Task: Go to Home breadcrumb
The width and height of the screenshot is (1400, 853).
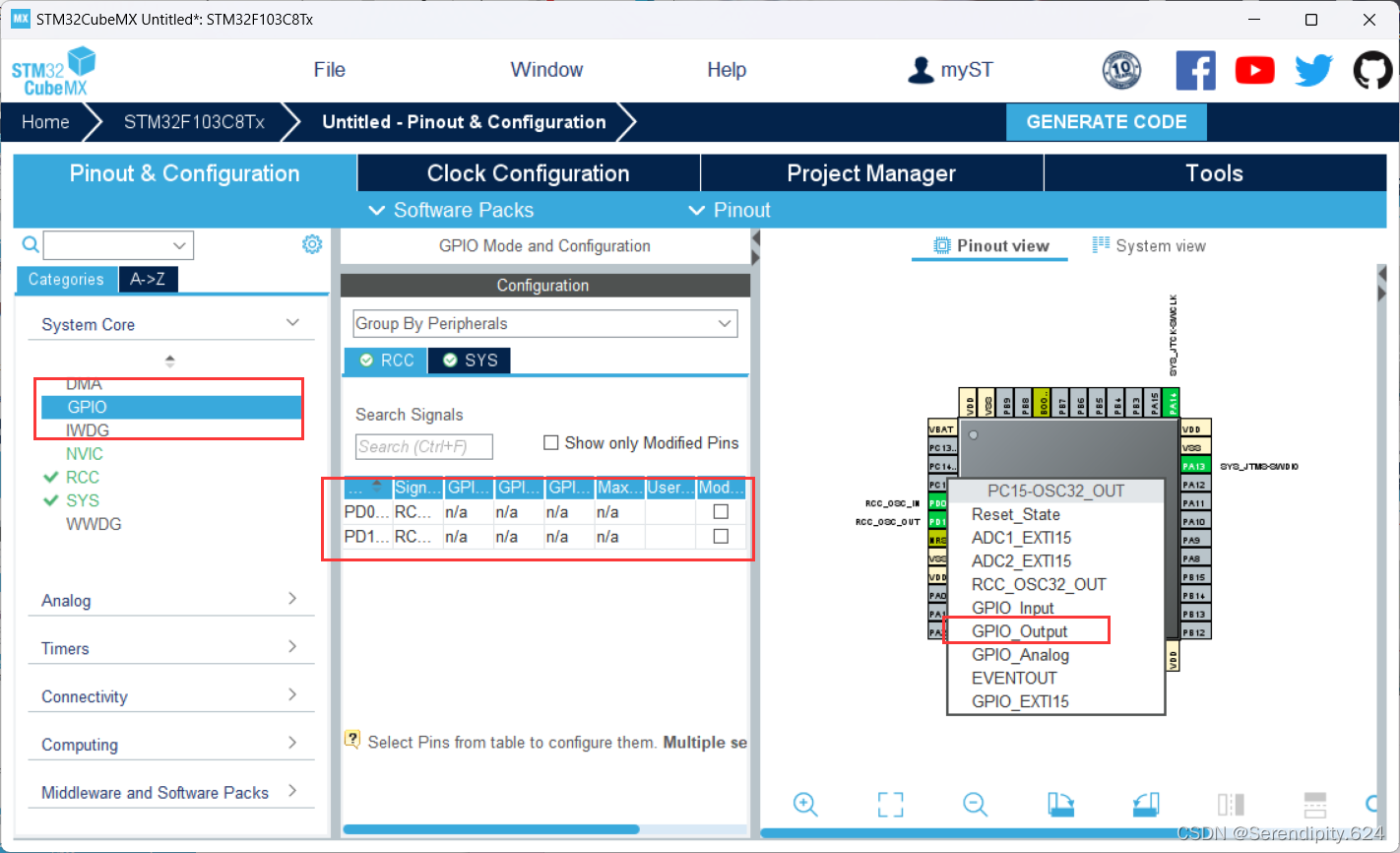Action: [45, 122]
